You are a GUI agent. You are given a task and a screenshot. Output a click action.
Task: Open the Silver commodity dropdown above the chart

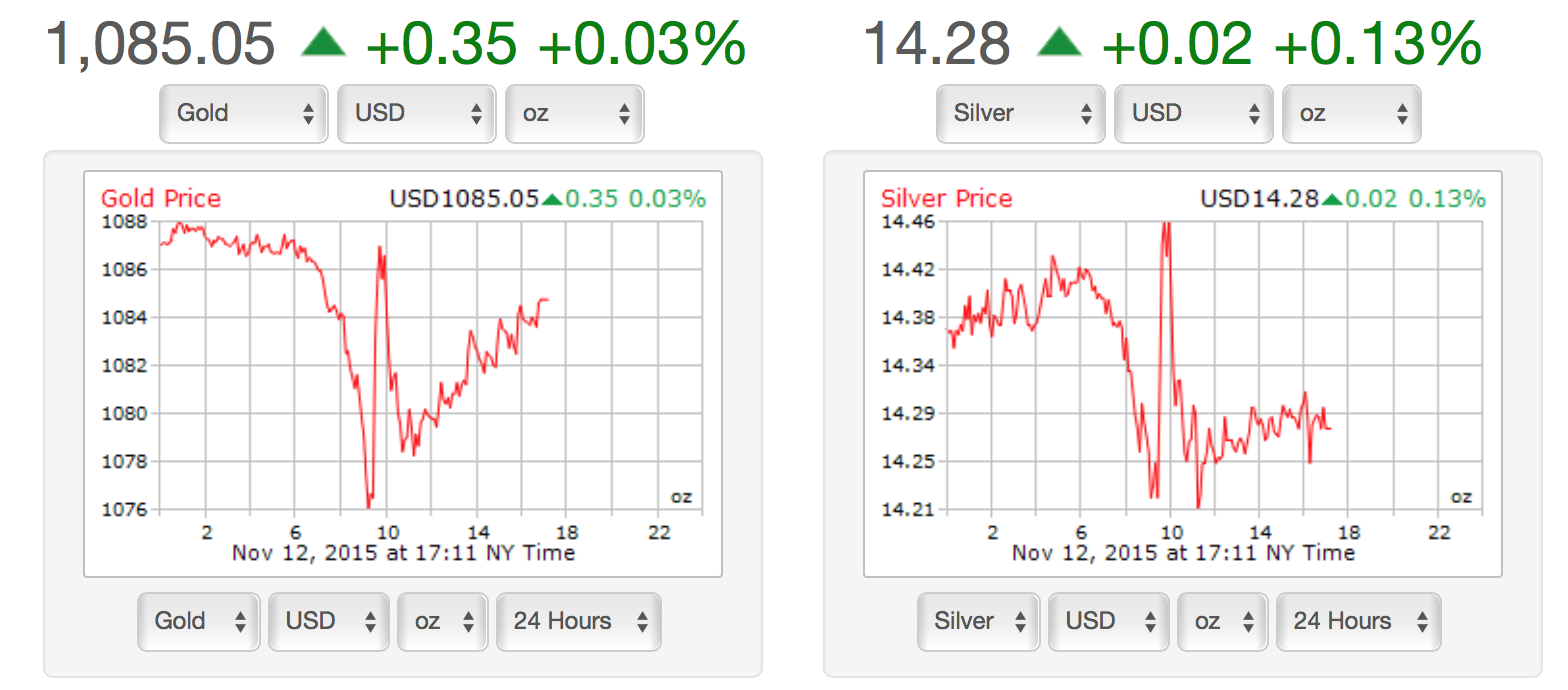pos(1020,113)
